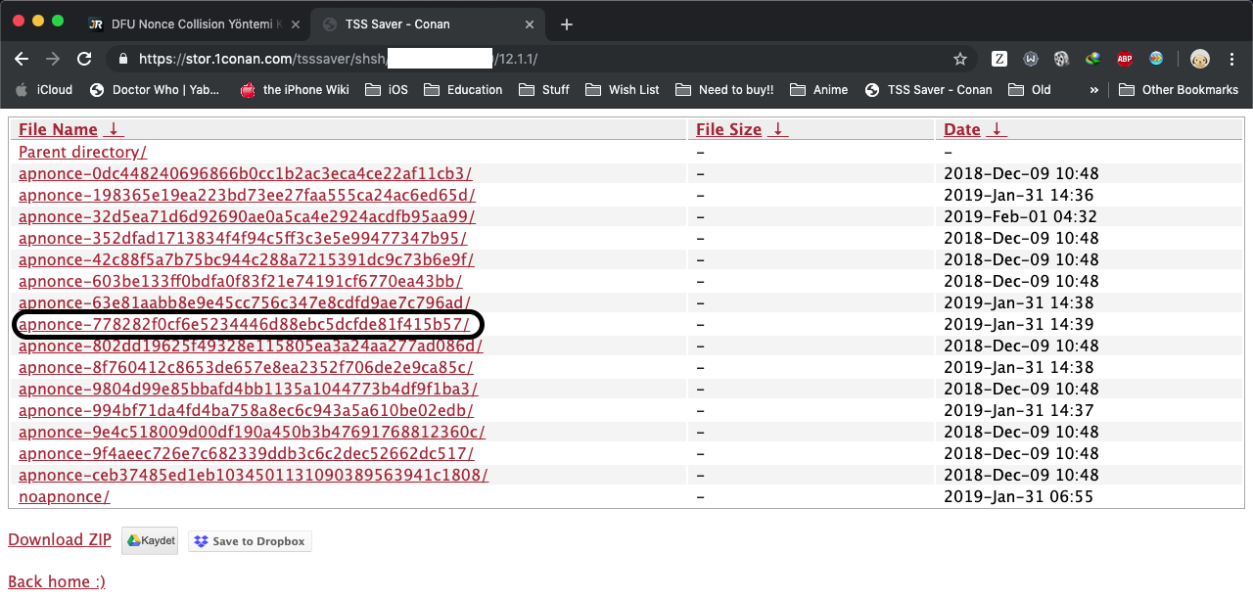
Task: Open the Z extension icon
Action: 999,59
